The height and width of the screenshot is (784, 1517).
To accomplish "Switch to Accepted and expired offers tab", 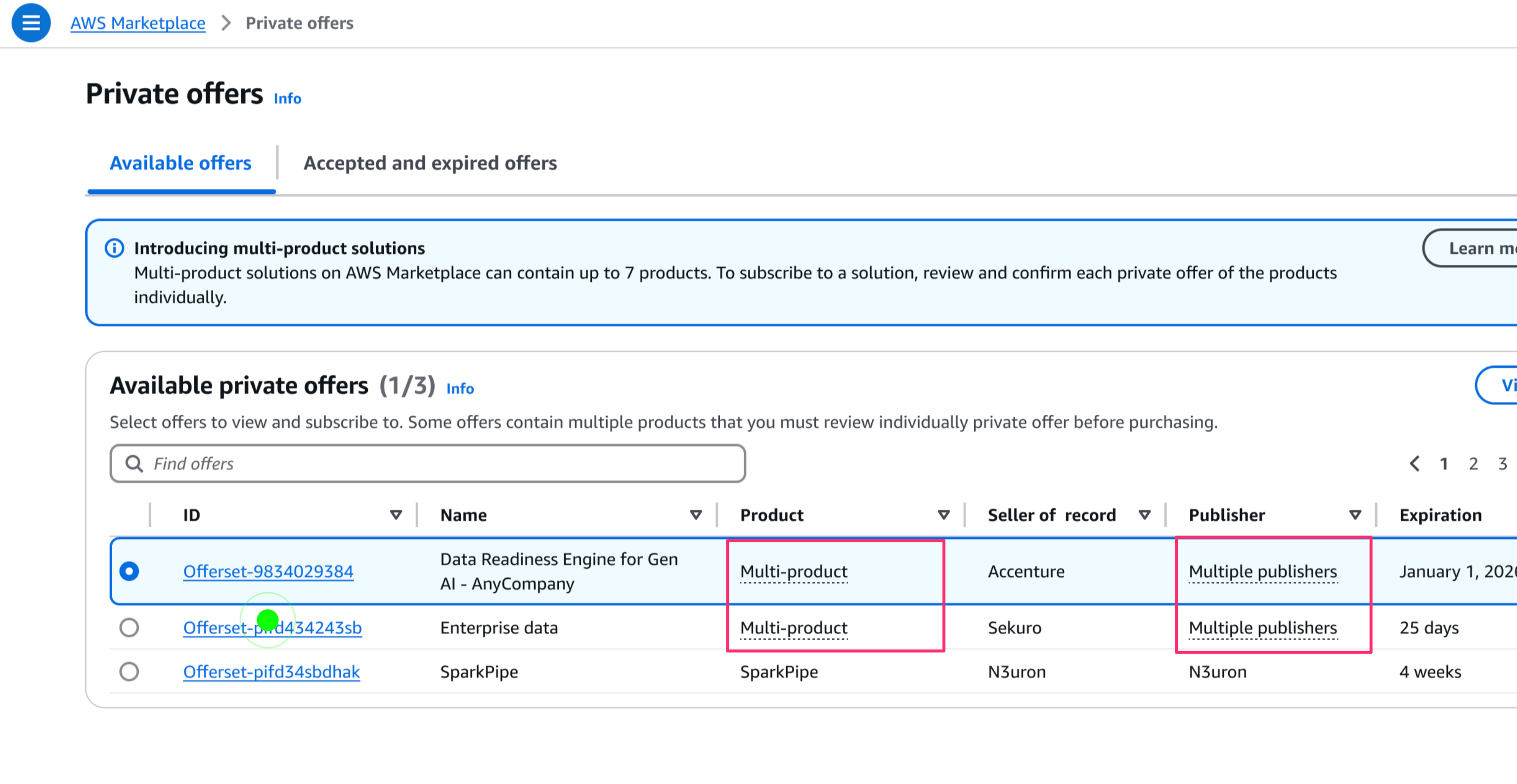I will 430,163.
